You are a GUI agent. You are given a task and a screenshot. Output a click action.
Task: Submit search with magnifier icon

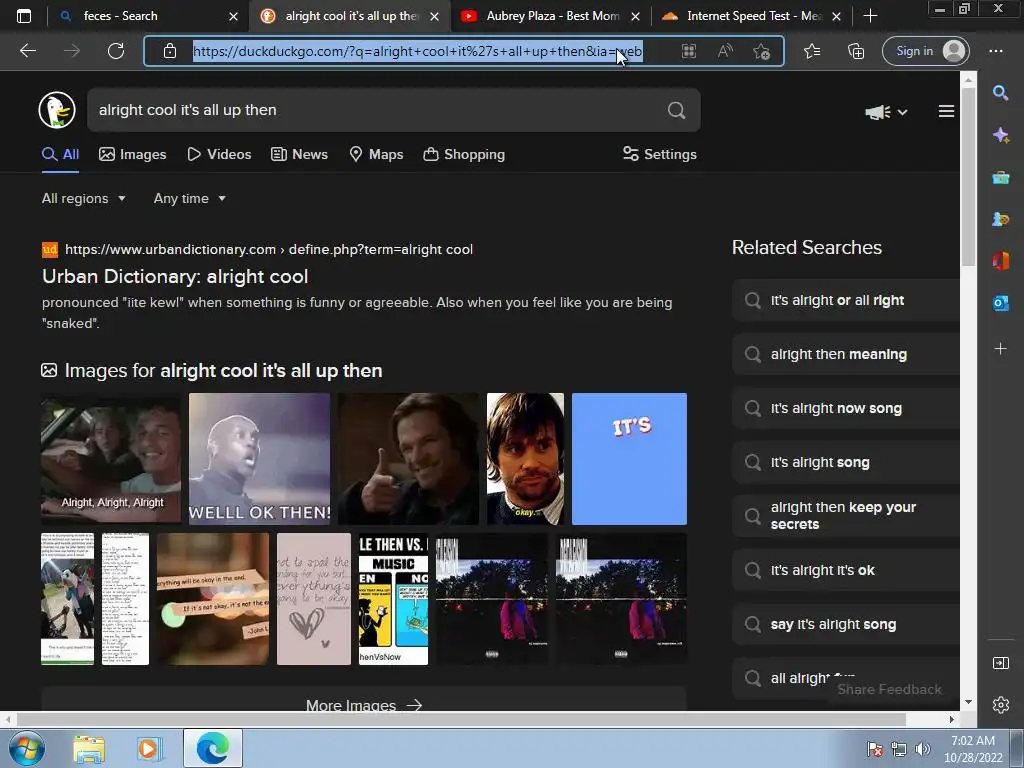pos(677,110)
